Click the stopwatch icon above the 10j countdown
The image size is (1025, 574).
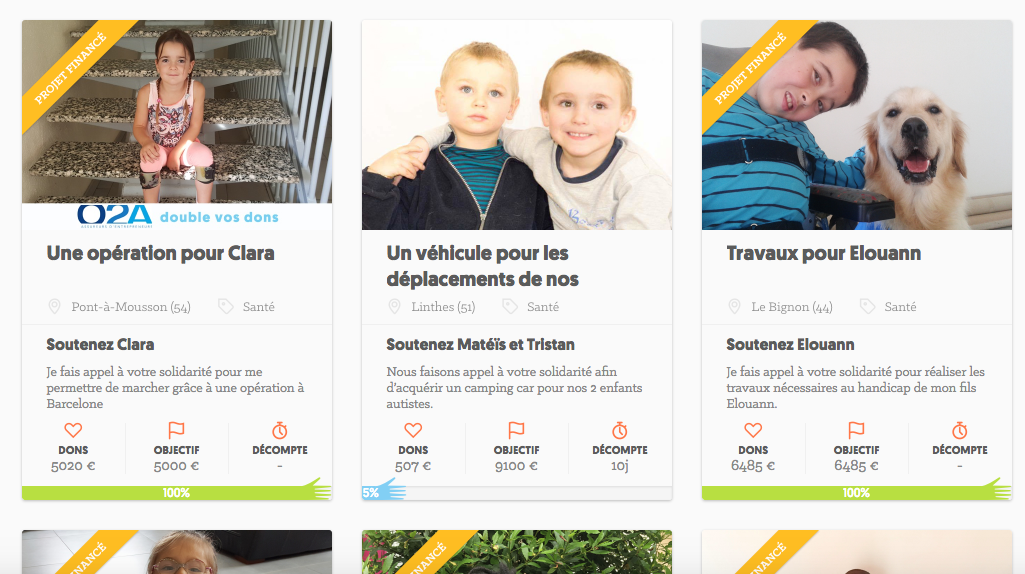pos(620,430)
